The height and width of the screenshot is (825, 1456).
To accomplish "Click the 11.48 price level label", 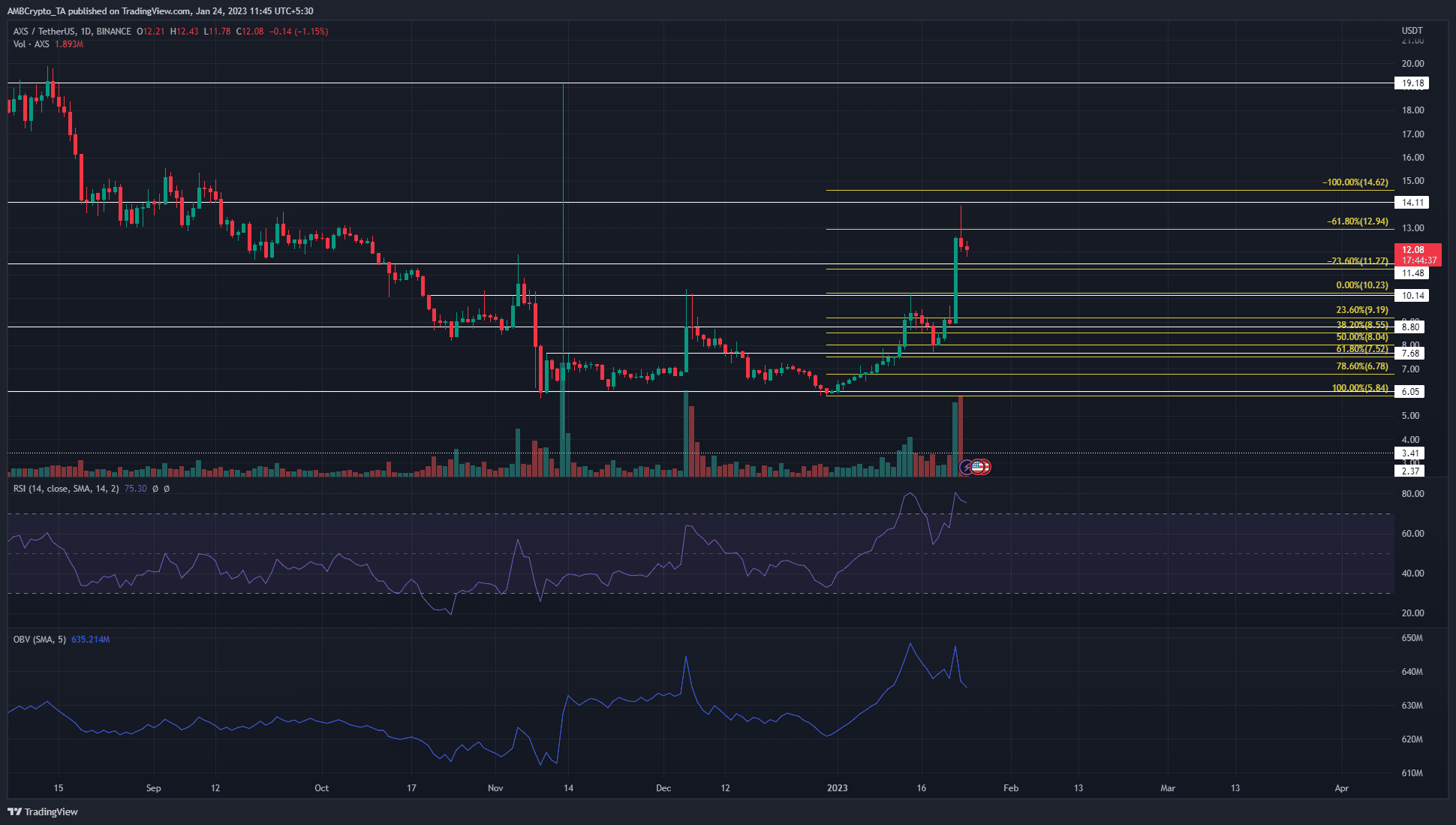I will tap(1412, 273).
